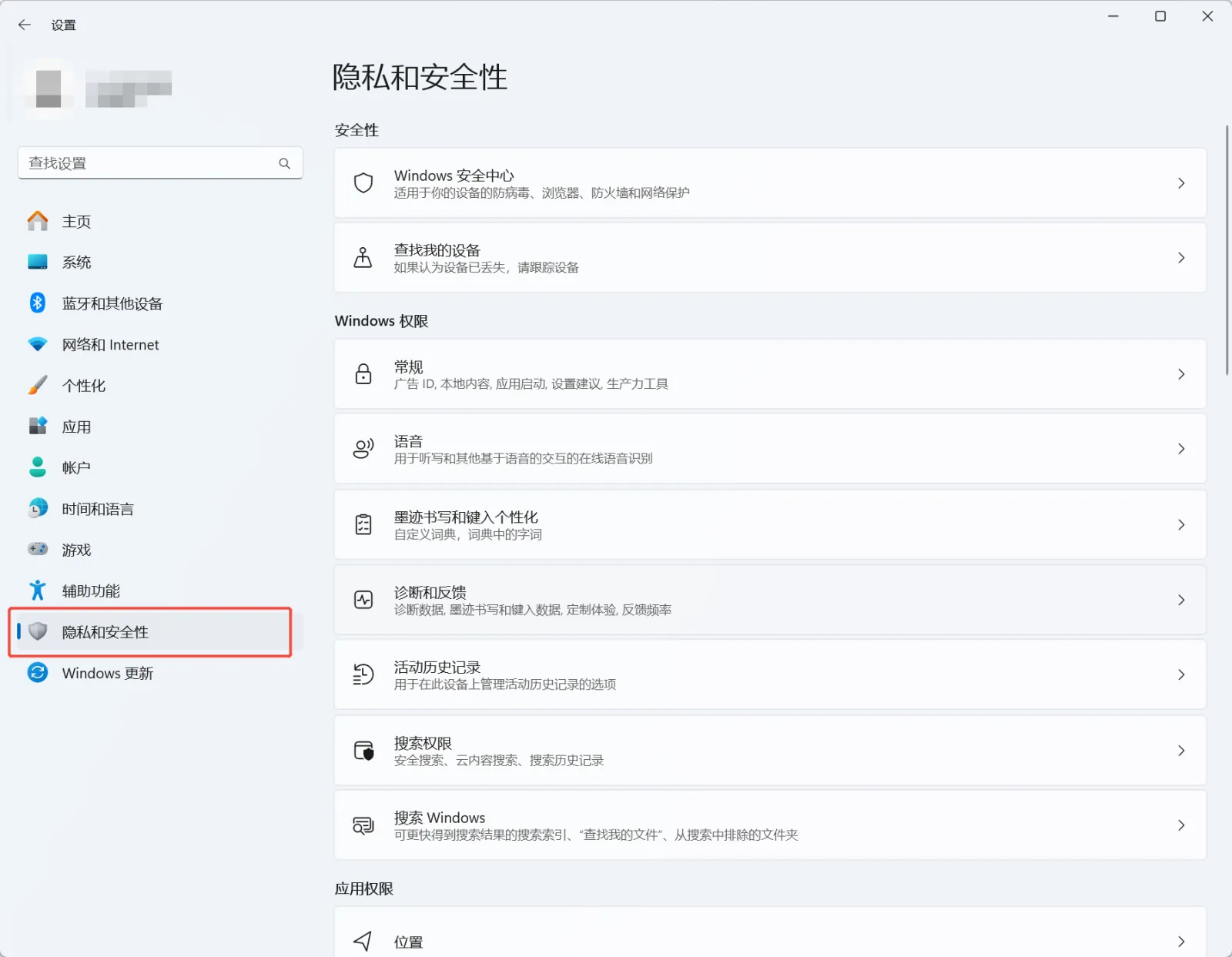
Task: Open 位置 row chevron
Action: pos(1181,942)
